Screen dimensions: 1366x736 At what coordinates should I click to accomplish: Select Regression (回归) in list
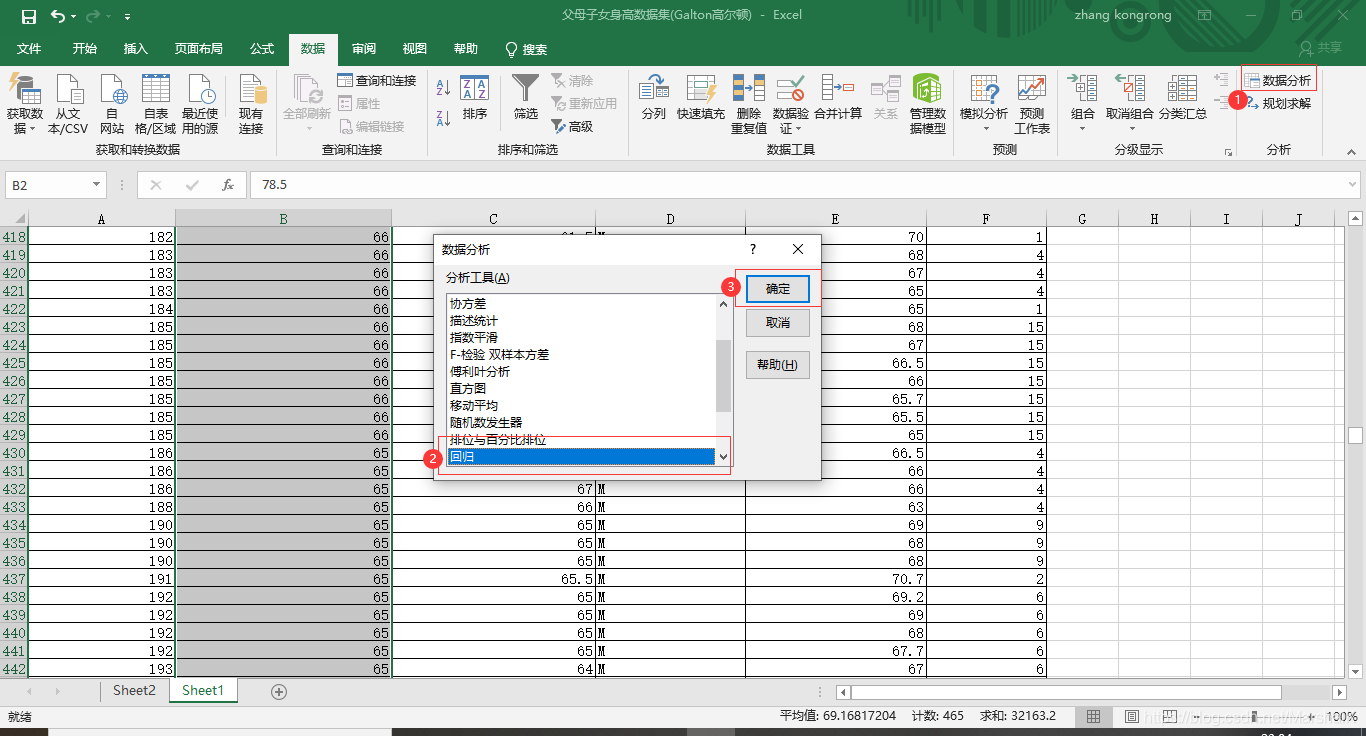582,457
